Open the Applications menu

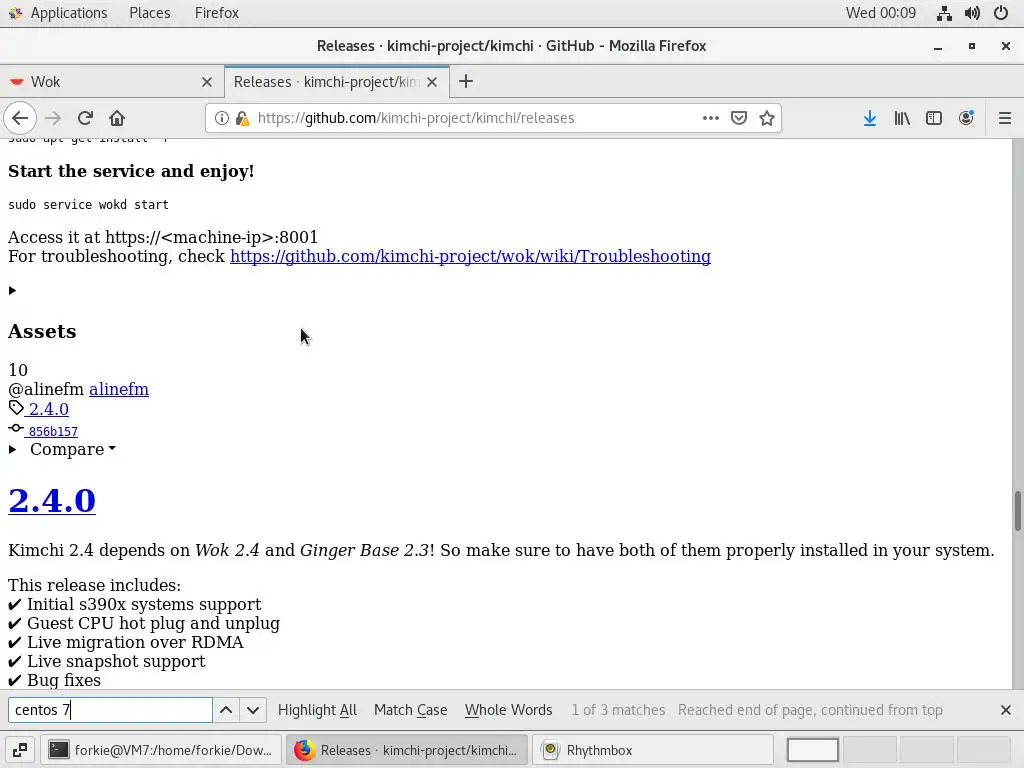coord(69,13)
